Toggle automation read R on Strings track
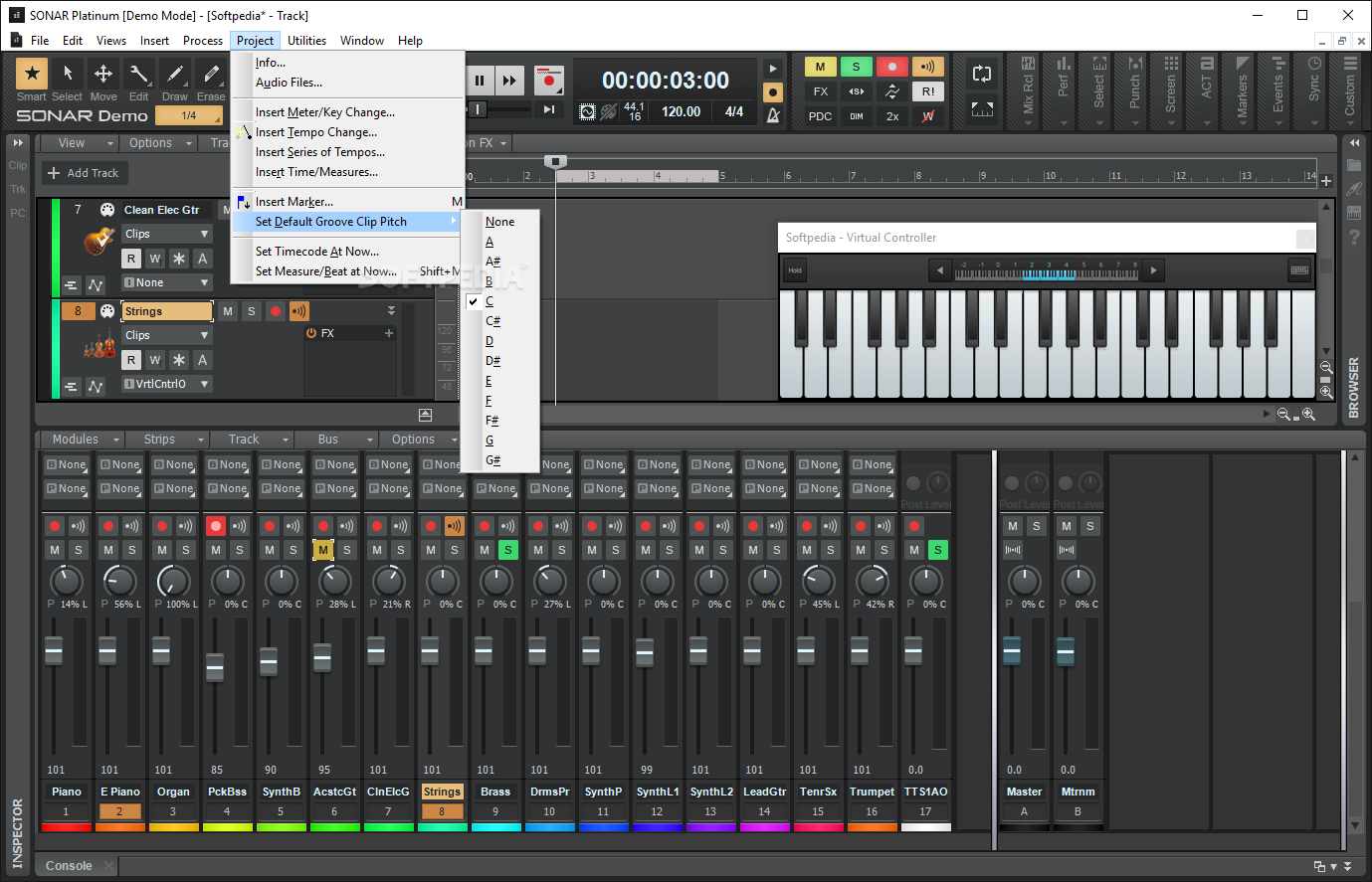 click(131, 360)
